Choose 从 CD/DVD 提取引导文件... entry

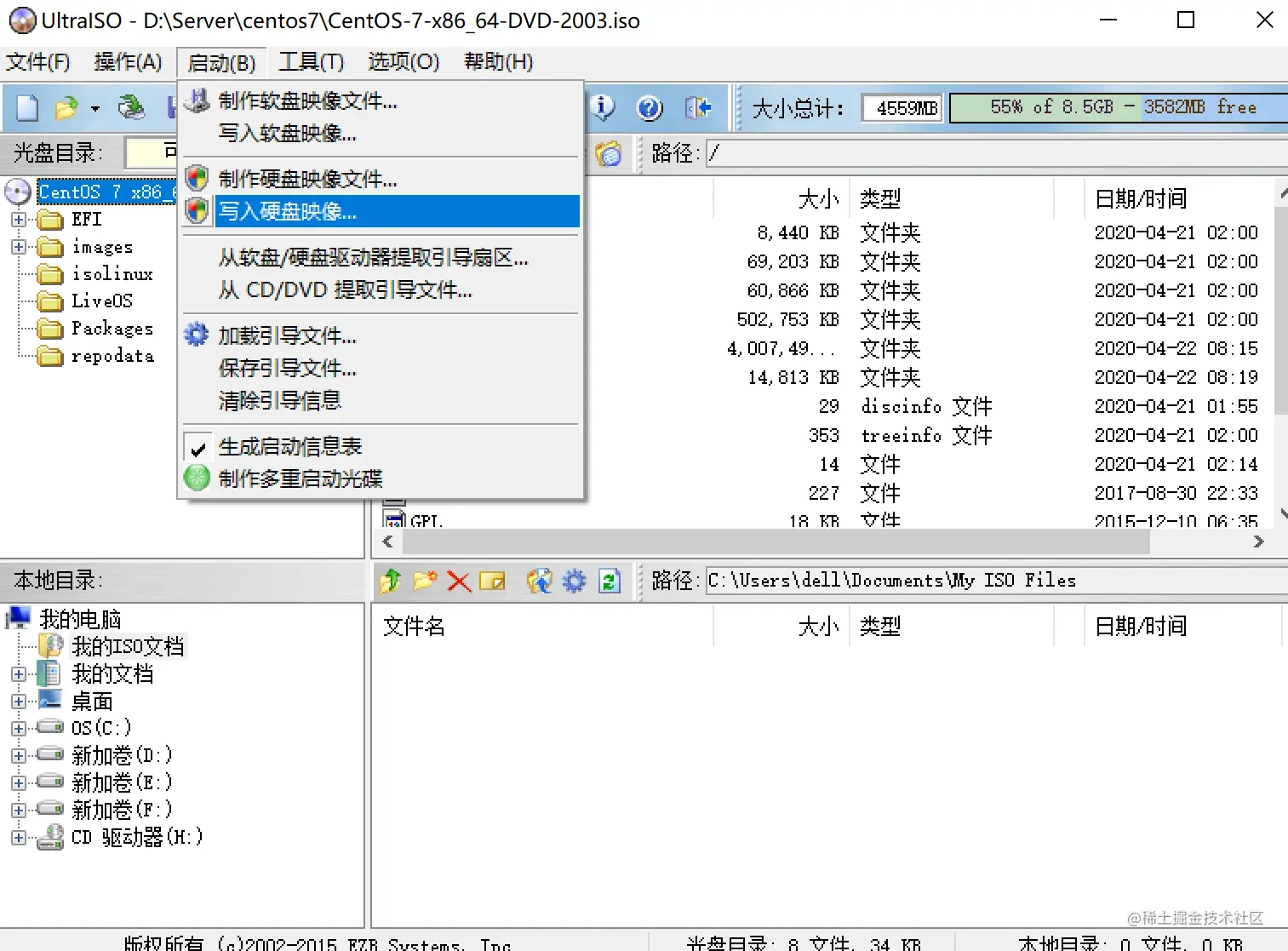pyautogui.click(x=381, y=290)
